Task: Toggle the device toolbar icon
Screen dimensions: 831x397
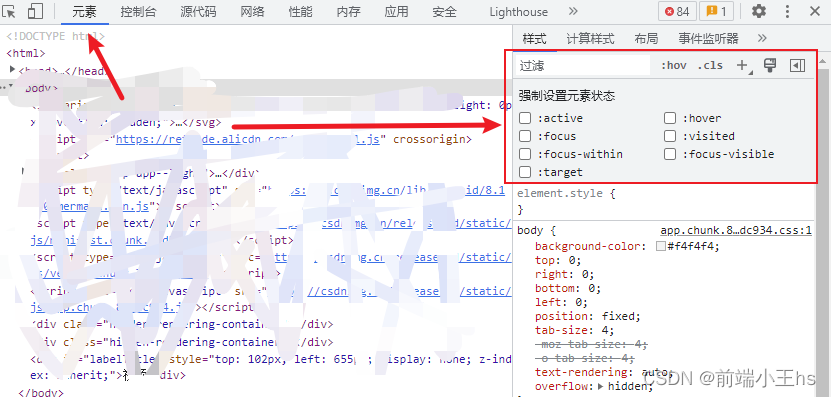Action: tap(35, 11)
